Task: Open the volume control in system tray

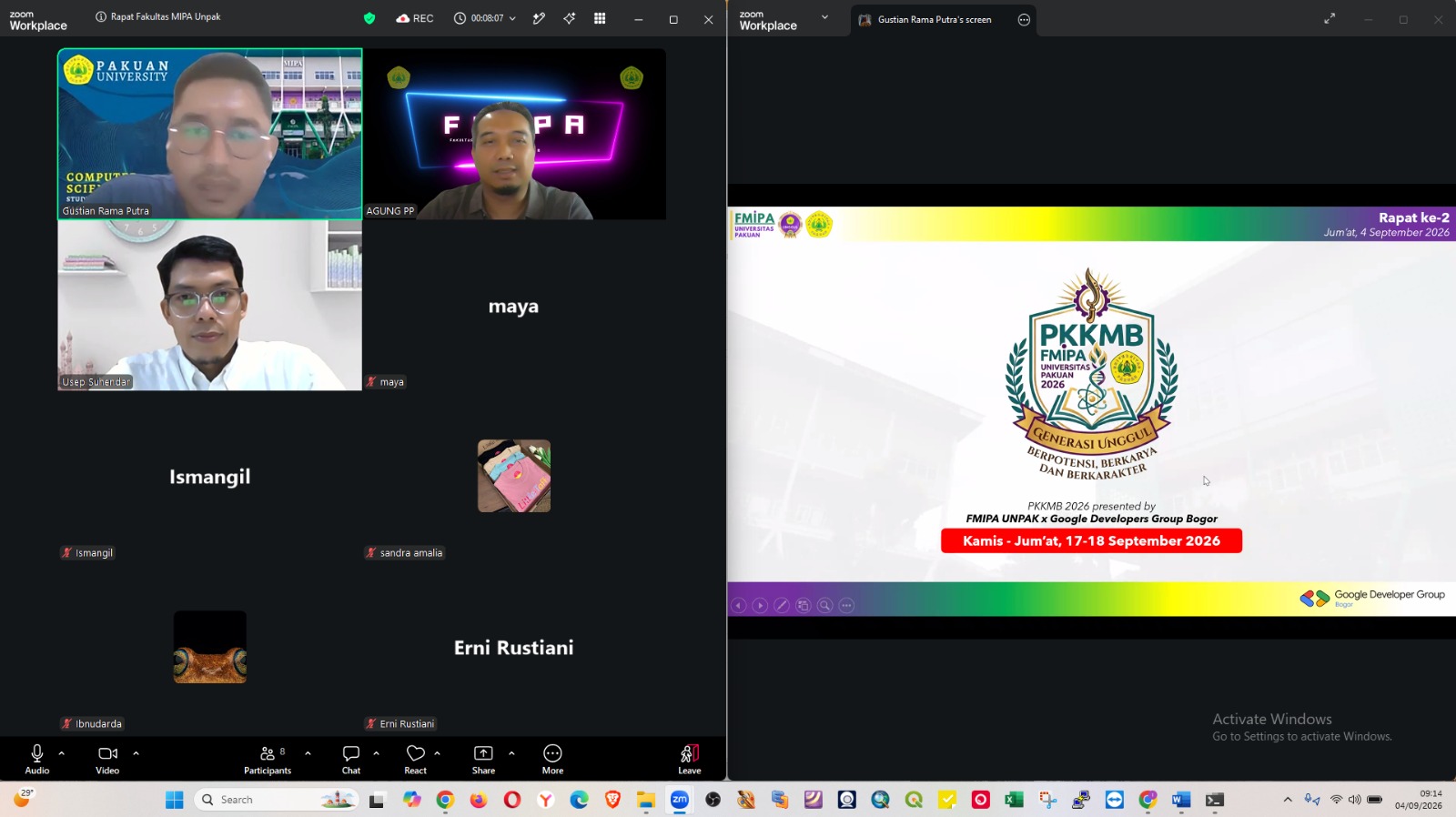Action: point(1355,800)
